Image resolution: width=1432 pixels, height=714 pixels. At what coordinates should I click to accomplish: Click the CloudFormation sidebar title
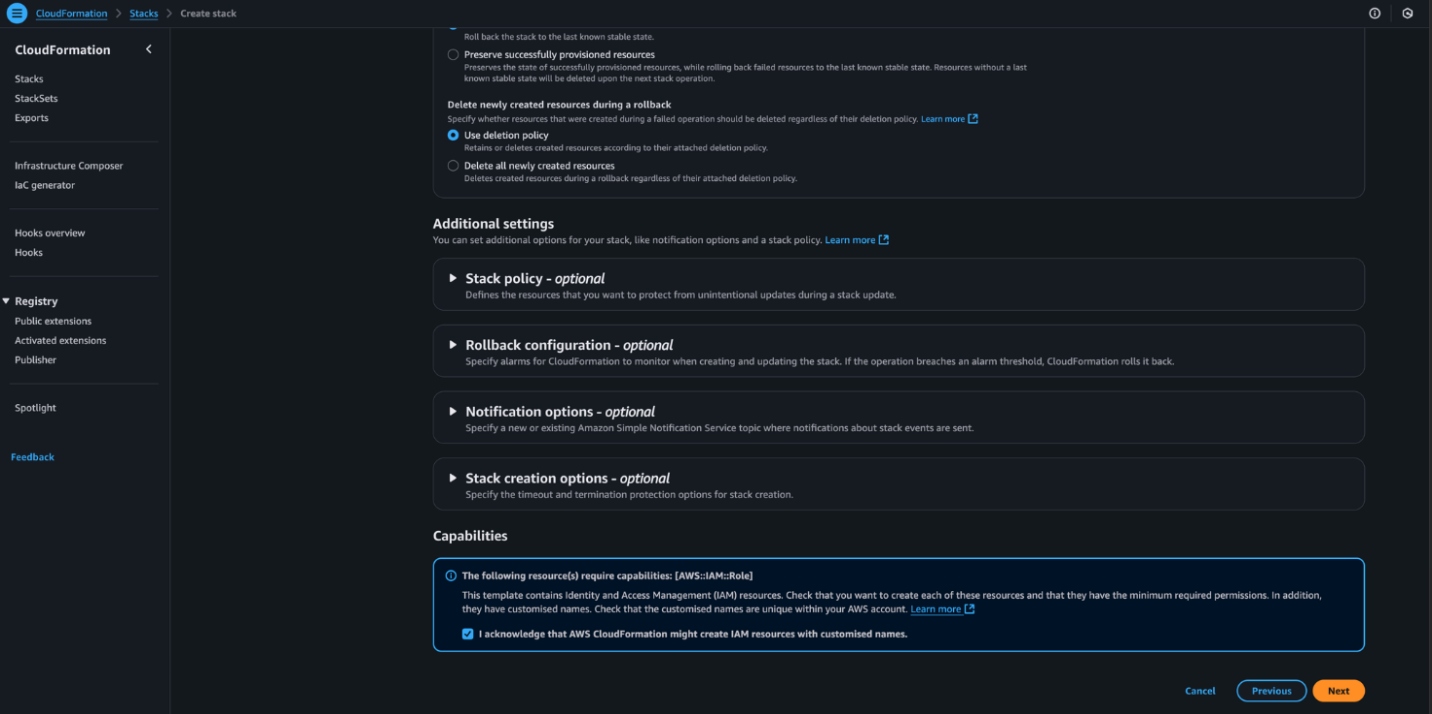coord(63,50)
